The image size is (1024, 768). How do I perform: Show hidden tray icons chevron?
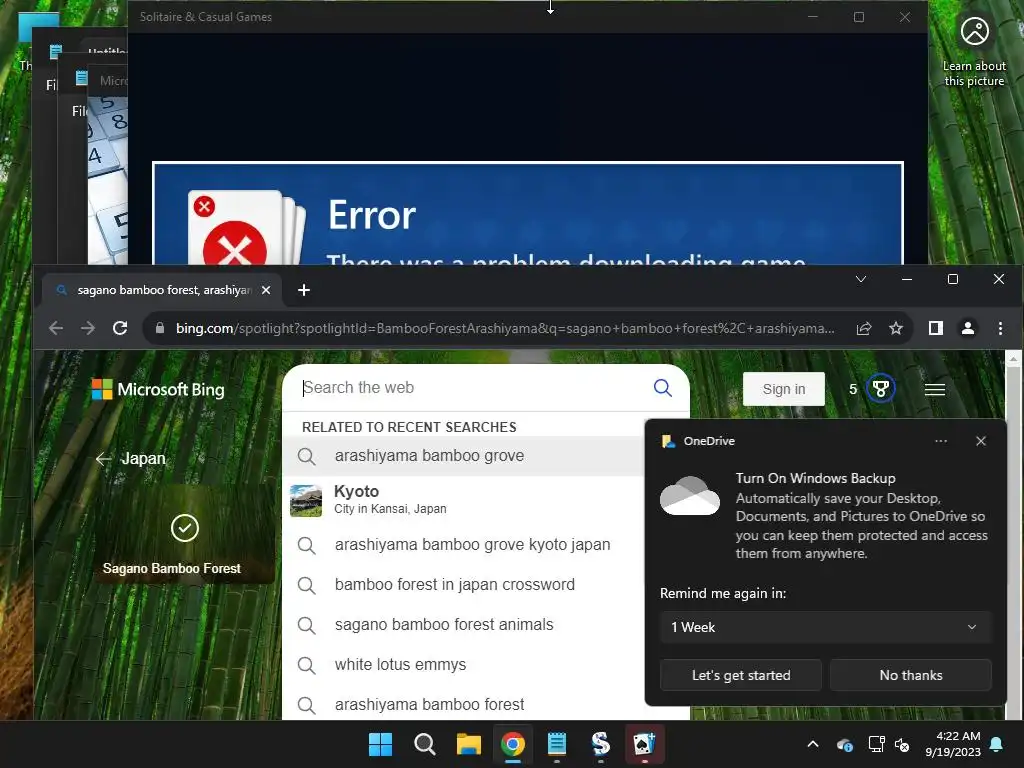tap(813, 744)
